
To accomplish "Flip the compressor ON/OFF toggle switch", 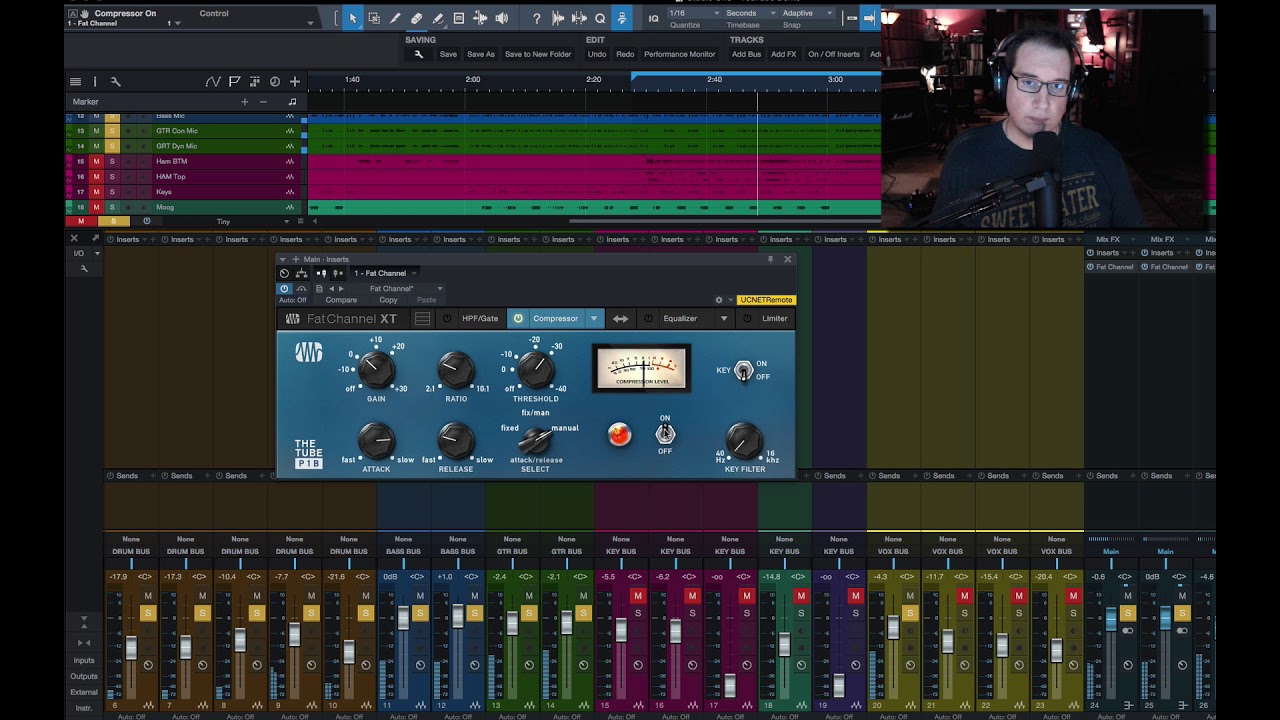I will tap(665, 434).
